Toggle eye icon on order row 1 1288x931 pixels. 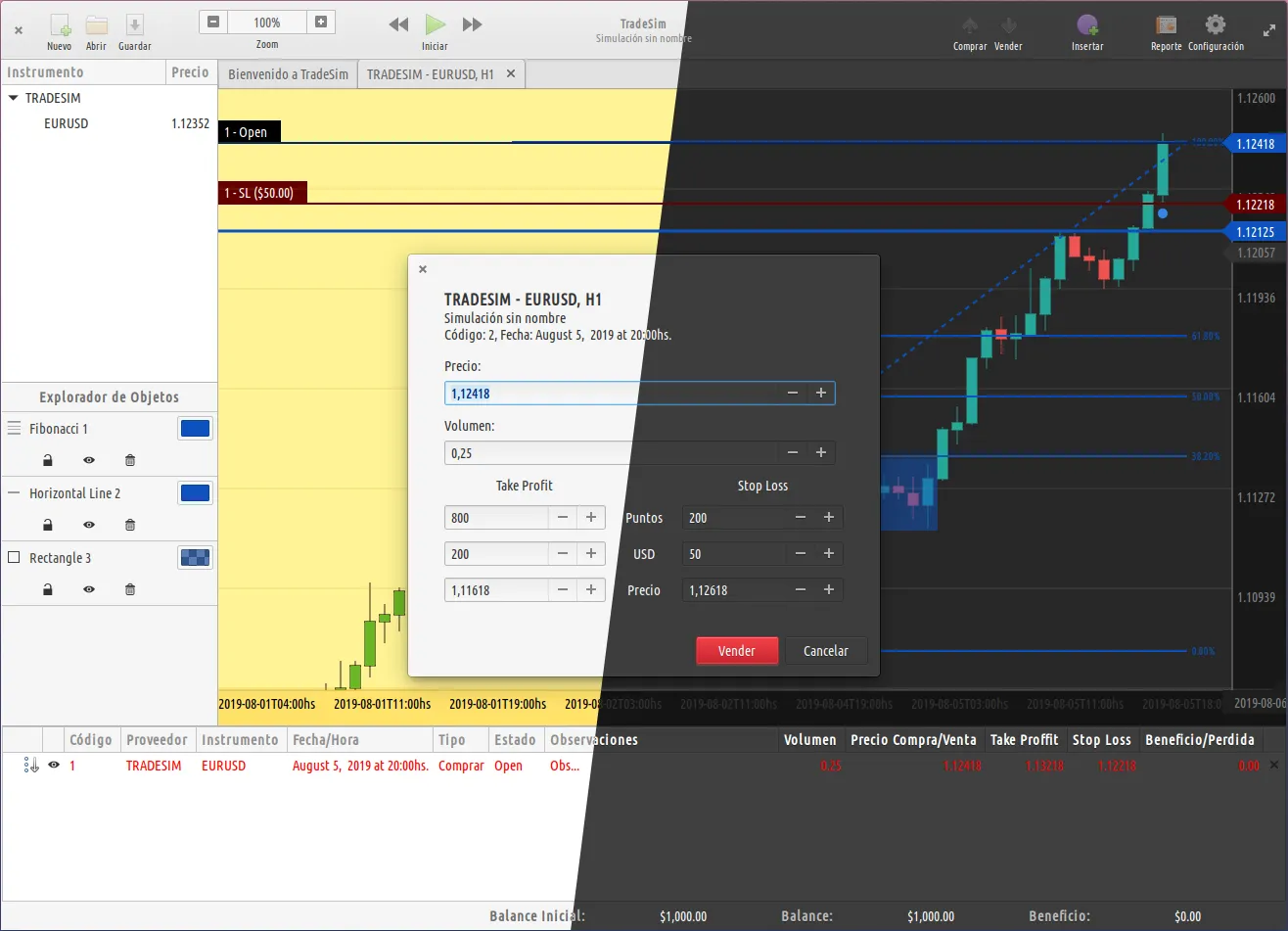coord(54,766)
